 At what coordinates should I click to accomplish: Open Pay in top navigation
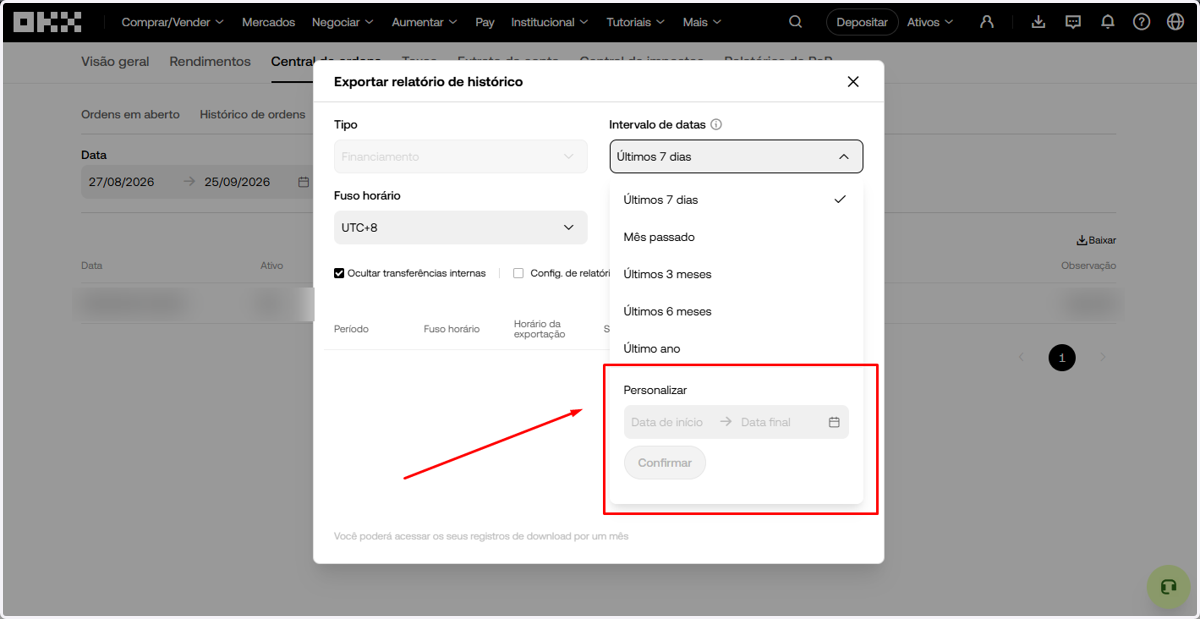pyautogui.click(x=485, y=22)
